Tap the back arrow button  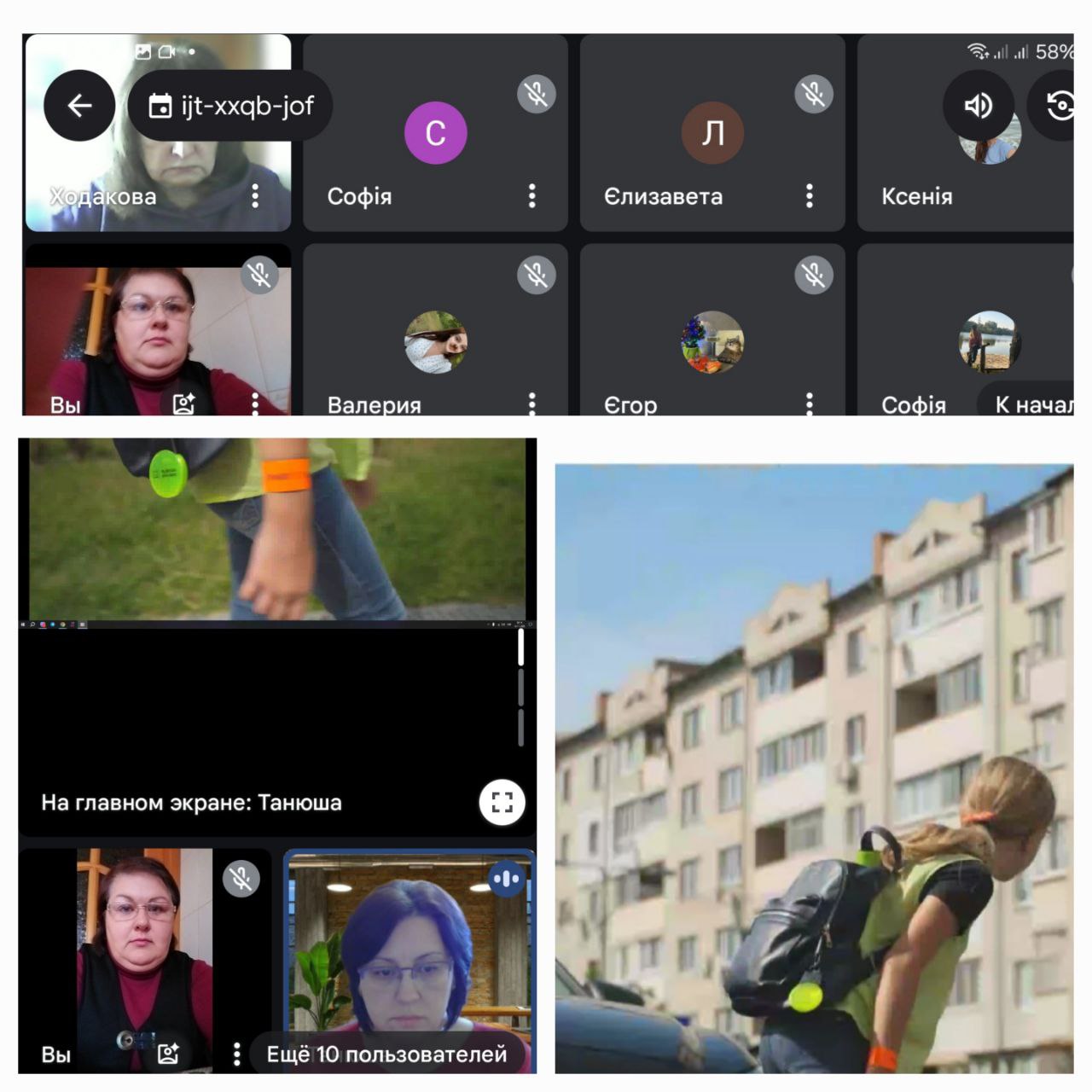tap(79, 106)
